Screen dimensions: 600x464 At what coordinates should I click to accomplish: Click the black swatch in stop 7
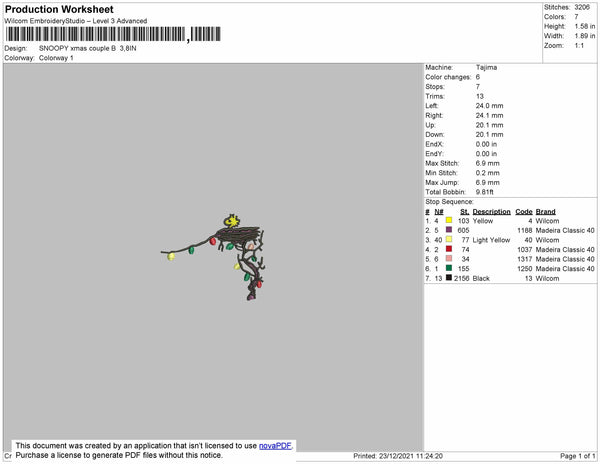[x=449, y=278]
